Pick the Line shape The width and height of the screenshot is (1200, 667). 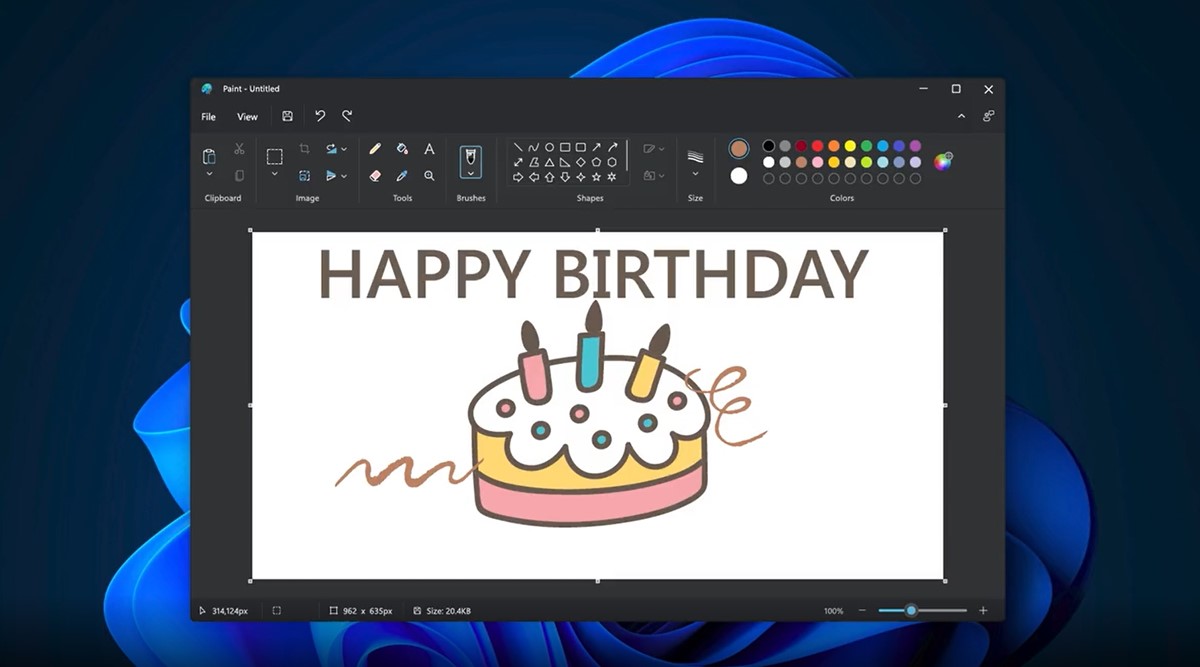518,147
